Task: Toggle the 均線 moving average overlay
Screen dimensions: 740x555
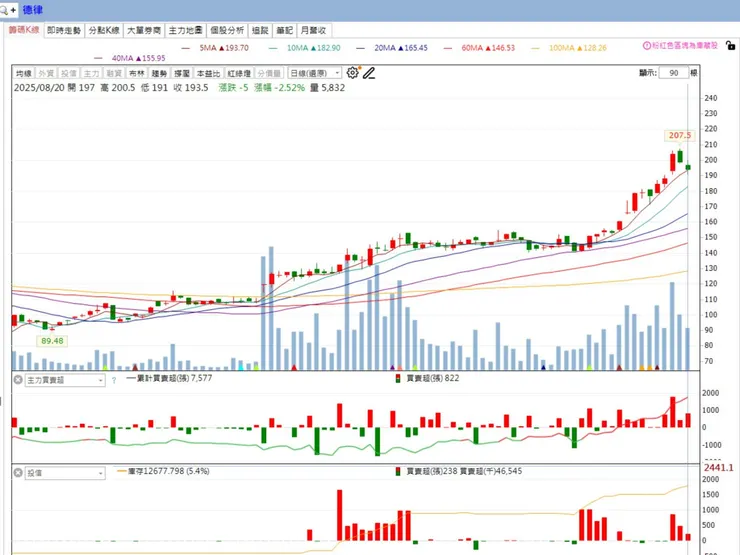Action: click(24, 73)
